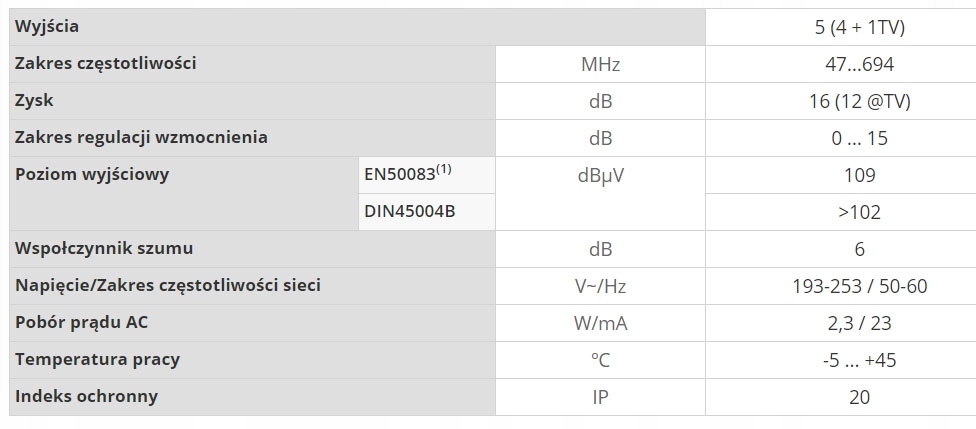Select the 16 (12 @TV) gain value
Screen dimensions: 976x429
pyautogui.click(x=859, y=101)
